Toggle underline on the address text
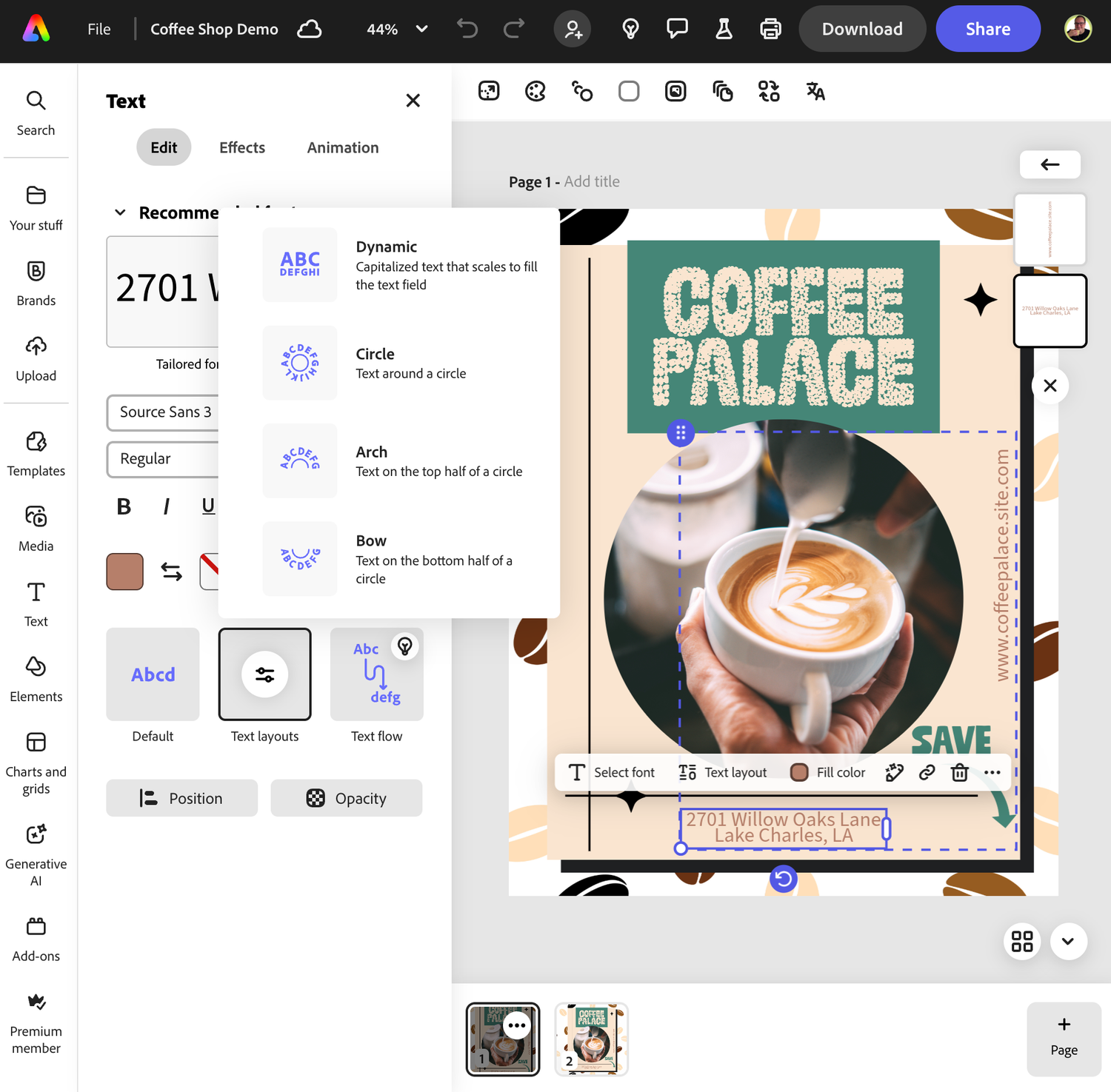Image resolution: width=1111 pixels, height=1092 pixels. coord(208,506)
